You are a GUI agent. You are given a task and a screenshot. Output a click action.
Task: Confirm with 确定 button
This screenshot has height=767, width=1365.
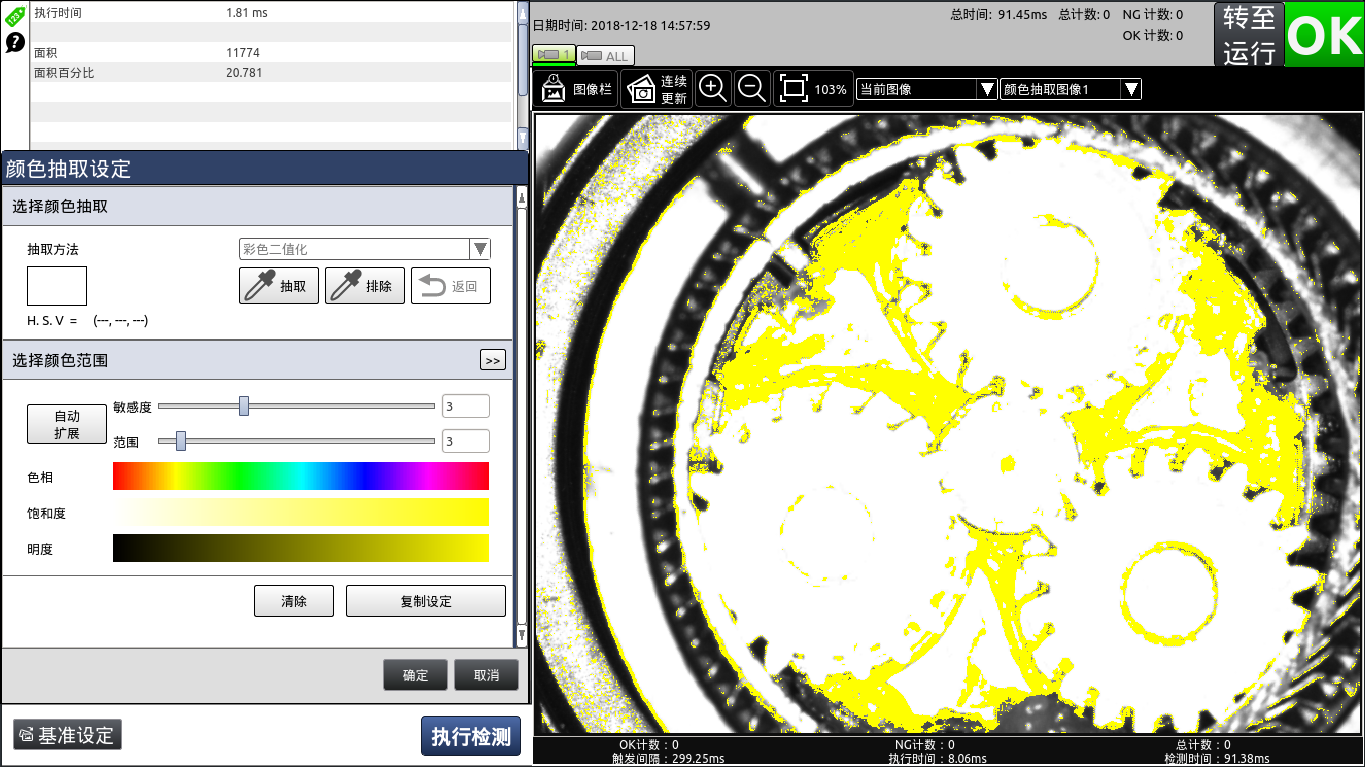(415, 675)
